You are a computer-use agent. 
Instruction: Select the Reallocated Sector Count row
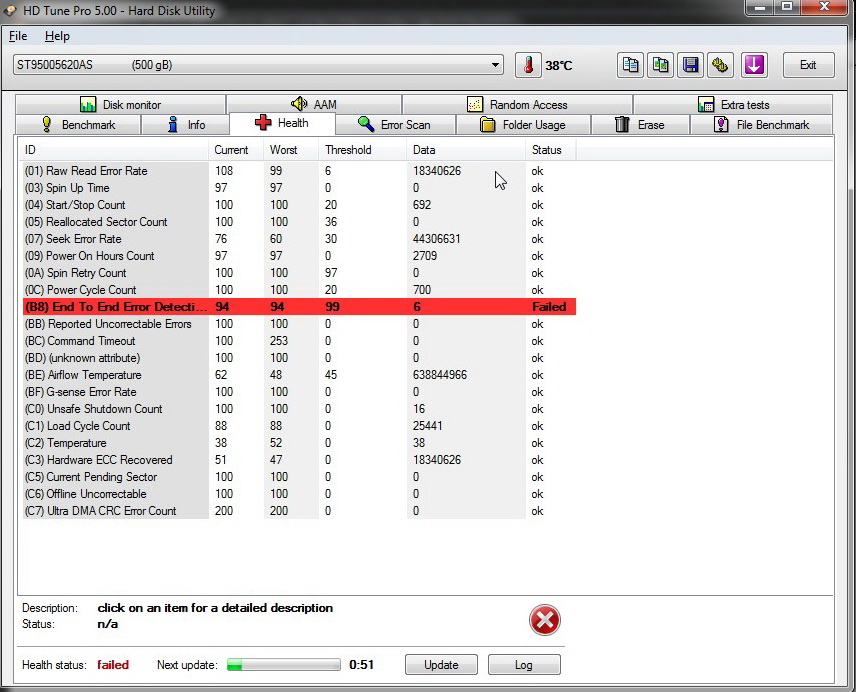(299, 222)
